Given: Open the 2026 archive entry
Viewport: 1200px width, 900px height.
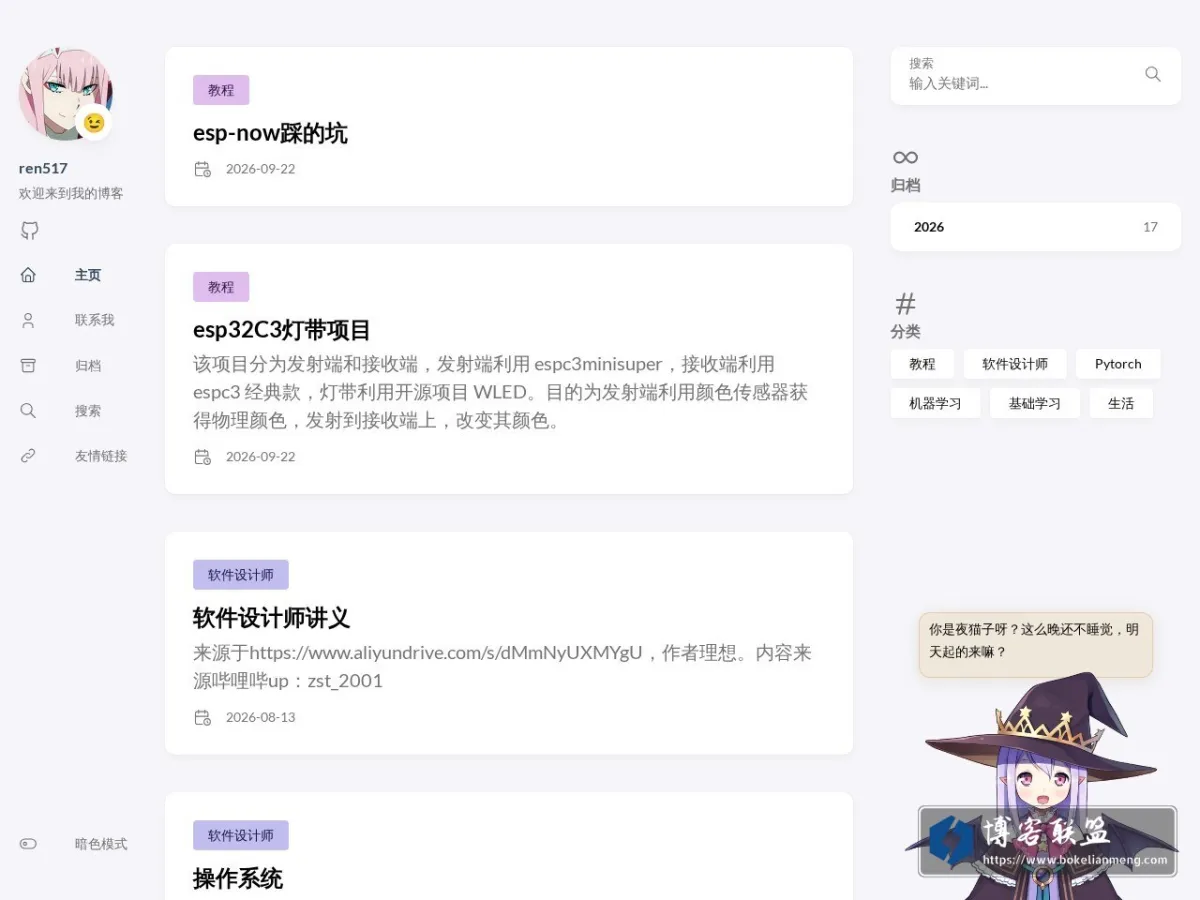Looking at the screenshot, I should coord(1036,227).
